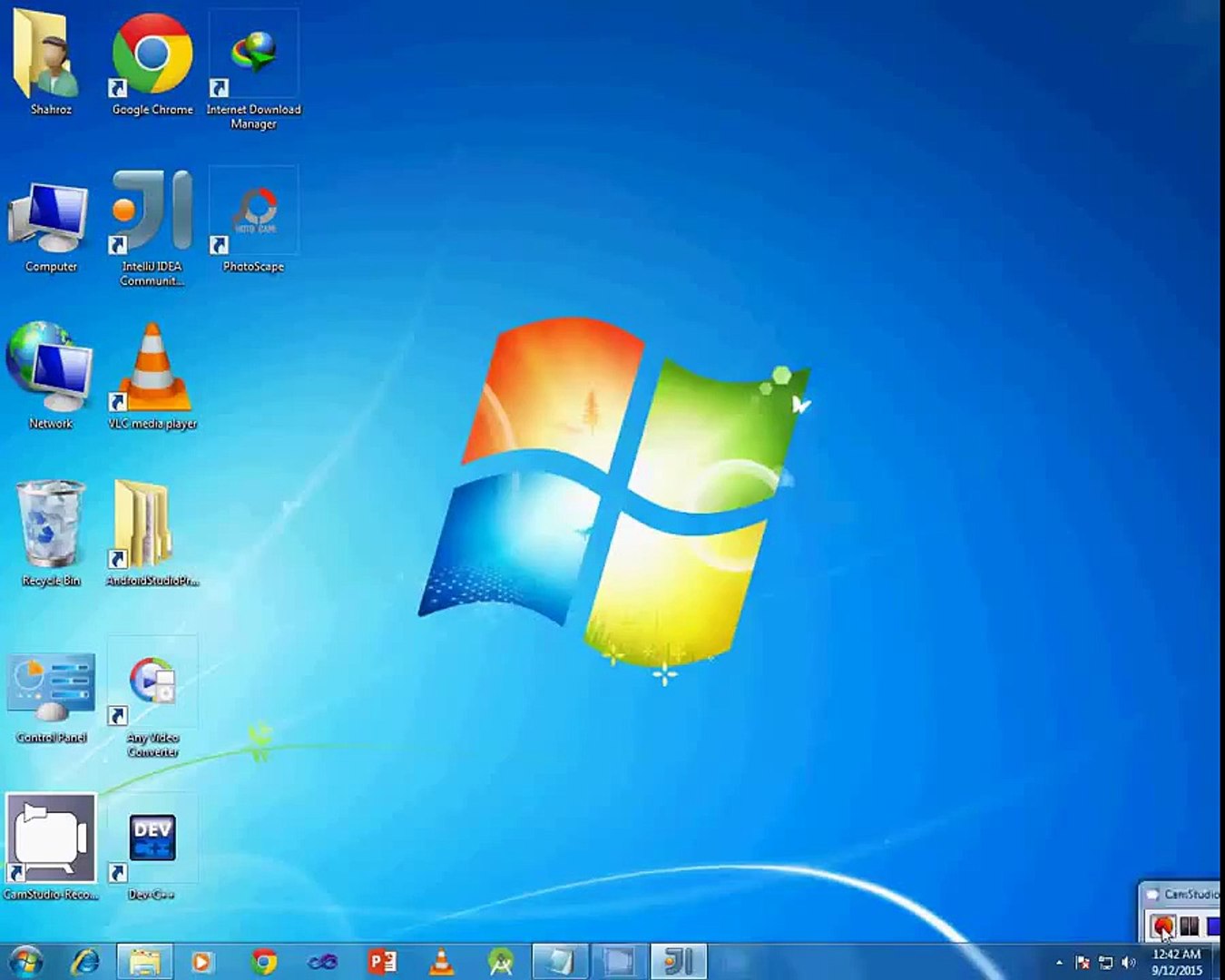
Task: Select the Any Video Converter shortcut
Action: (152, 699)
